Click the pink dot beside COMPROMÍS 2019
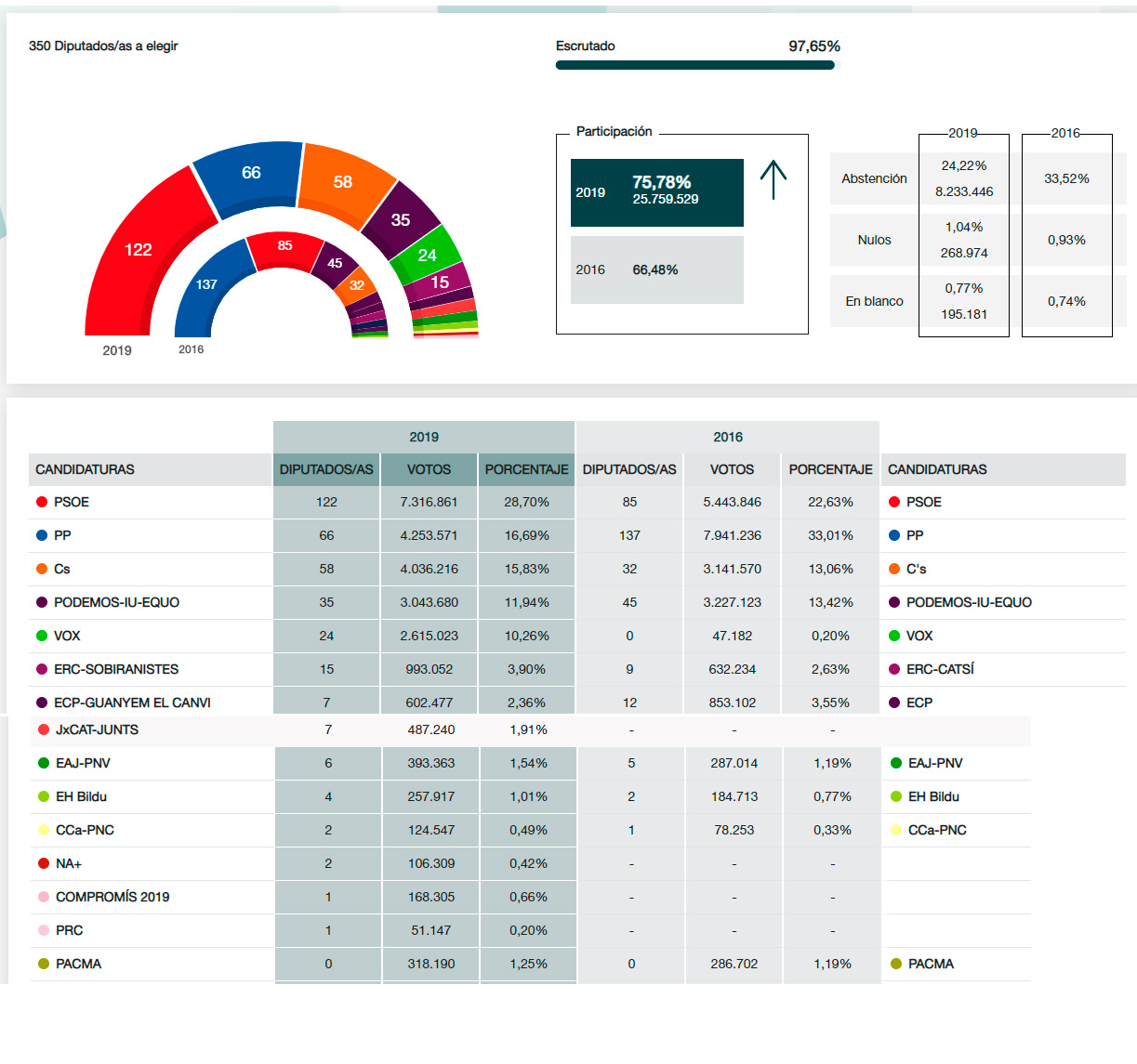 pyautogui.click(x=44, y=897)
